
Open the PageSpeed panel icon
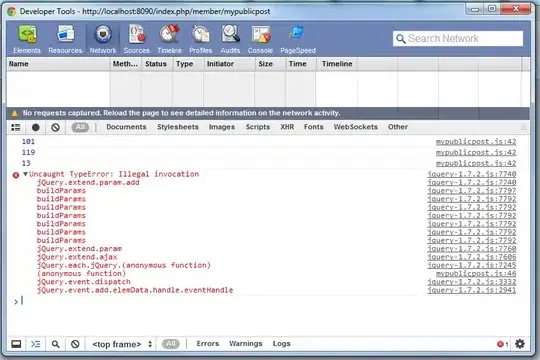296,34
